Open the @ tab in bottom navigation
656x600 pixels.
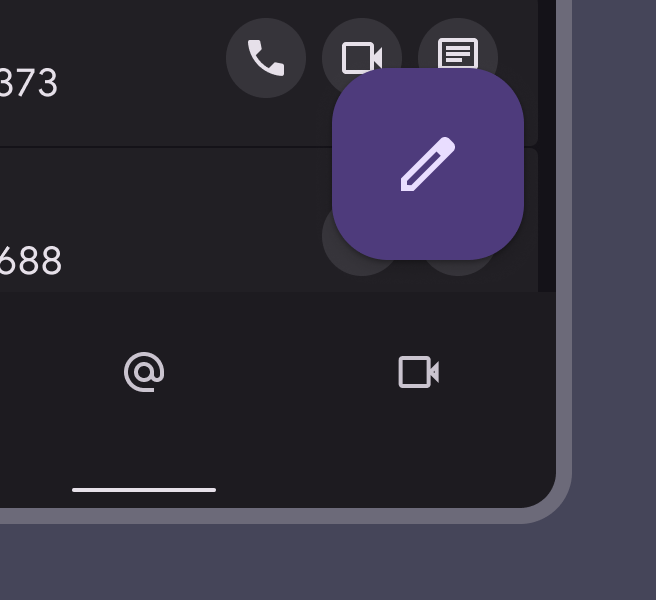(x=144, y=372)
